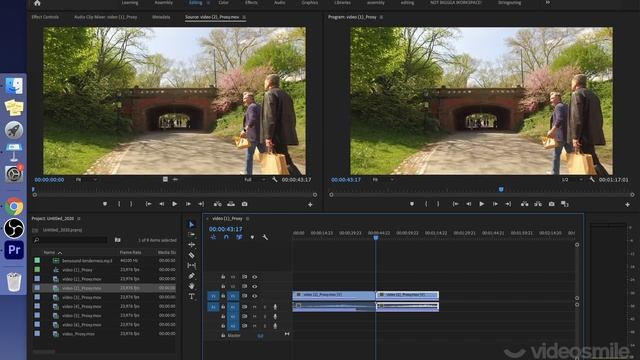Enable voice-over record on A1
The width and height of the screenshot is (640, 360).
275,307
